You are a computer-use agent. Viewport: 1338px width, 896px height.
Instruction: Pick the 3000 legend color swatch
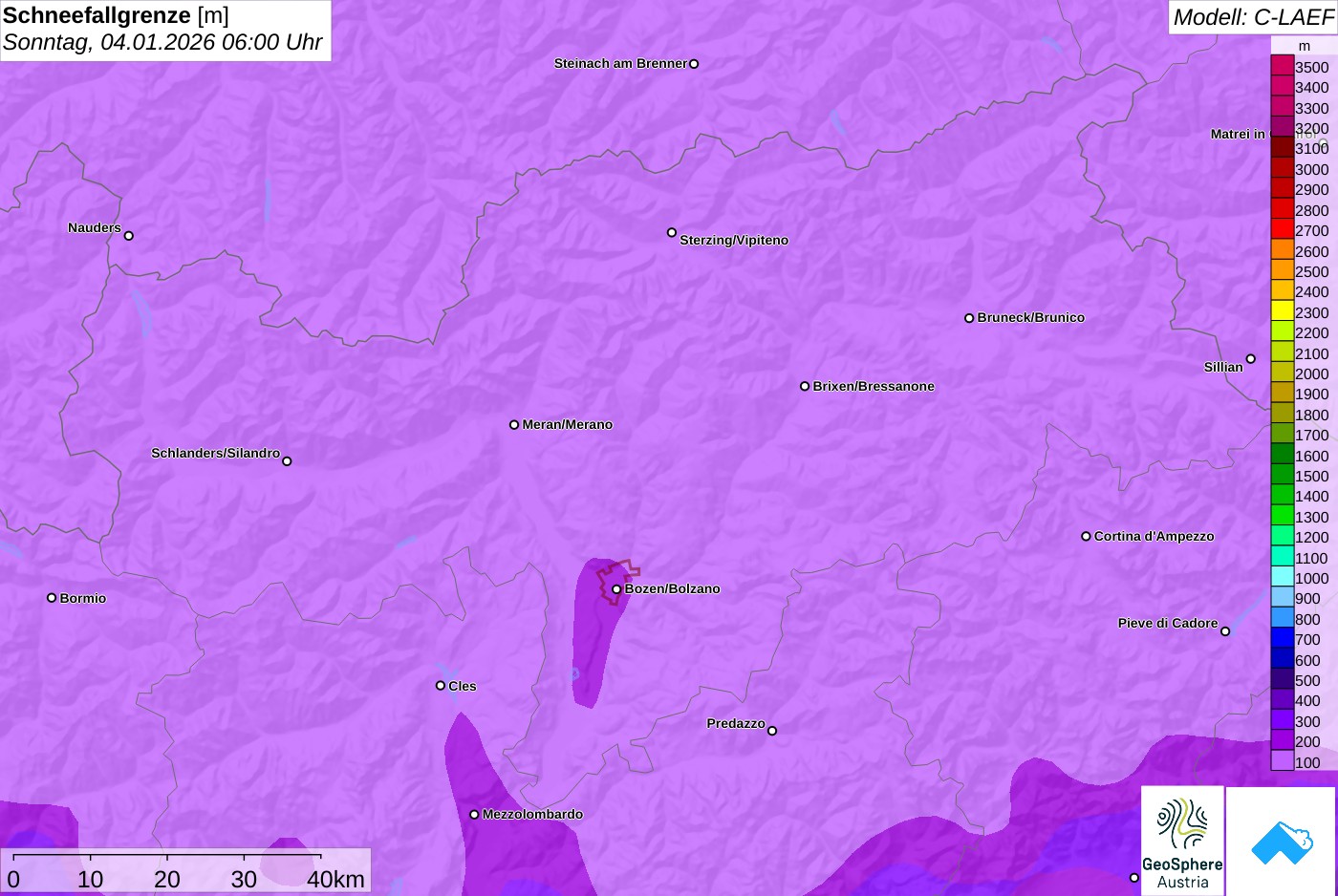point(1282,168)
